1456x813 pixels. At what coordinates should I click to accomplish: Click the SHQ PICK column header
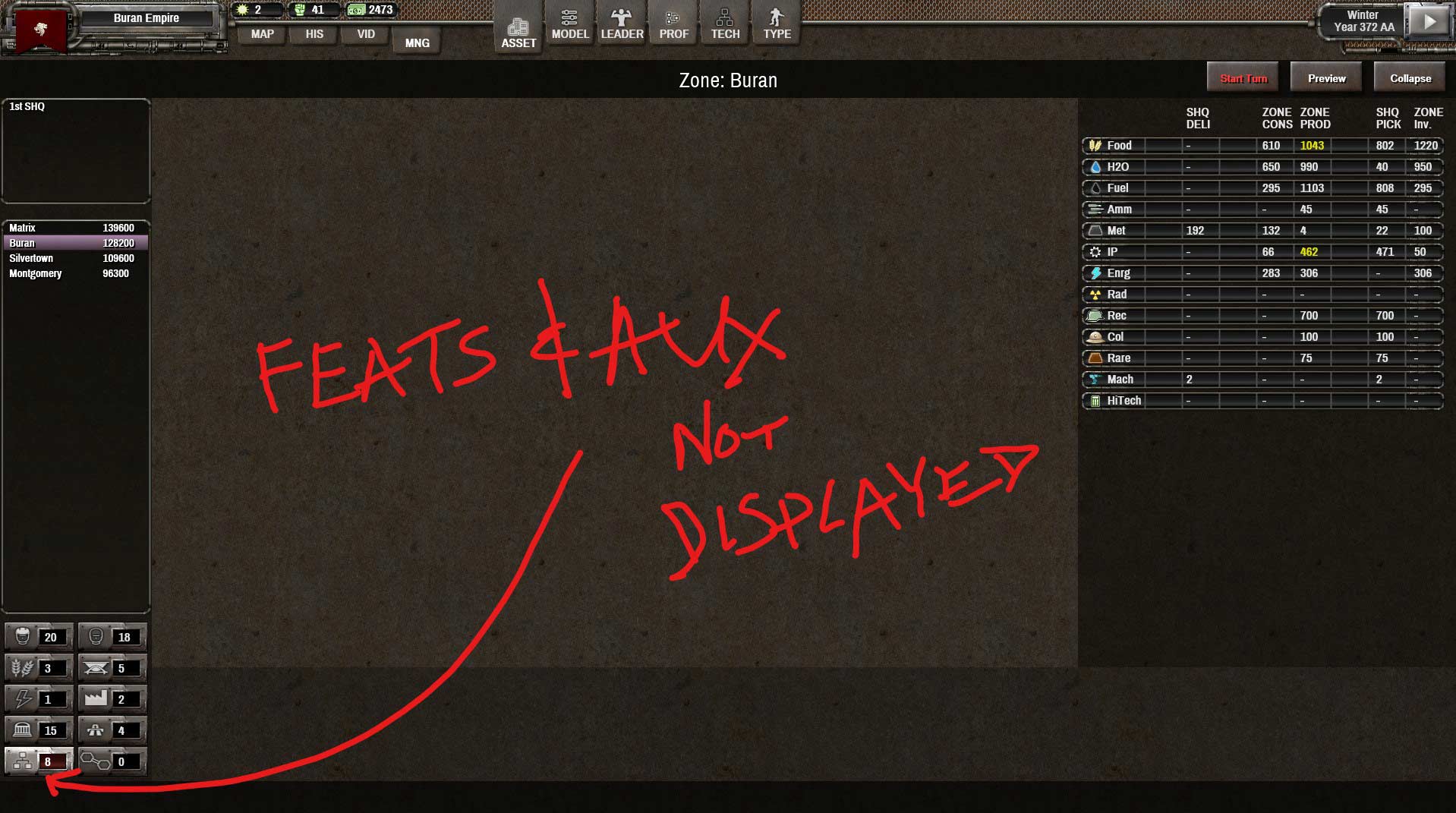click(x=1388, y=118)
